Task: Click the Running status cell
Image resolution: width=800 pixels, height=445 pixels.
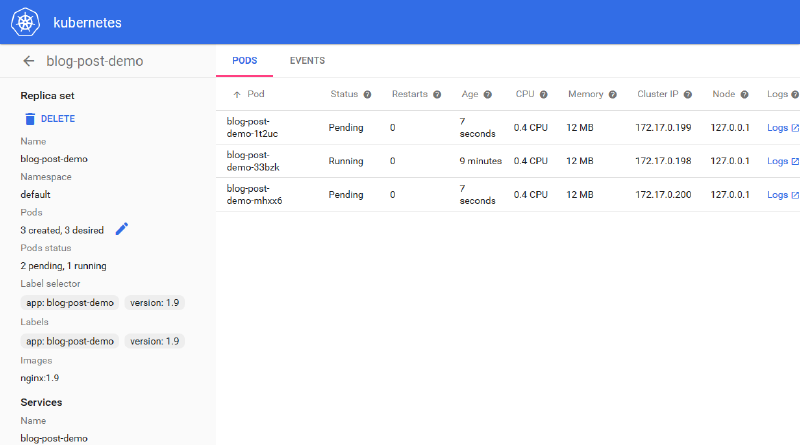Action: pyautogui.click(x=345, y=161)
